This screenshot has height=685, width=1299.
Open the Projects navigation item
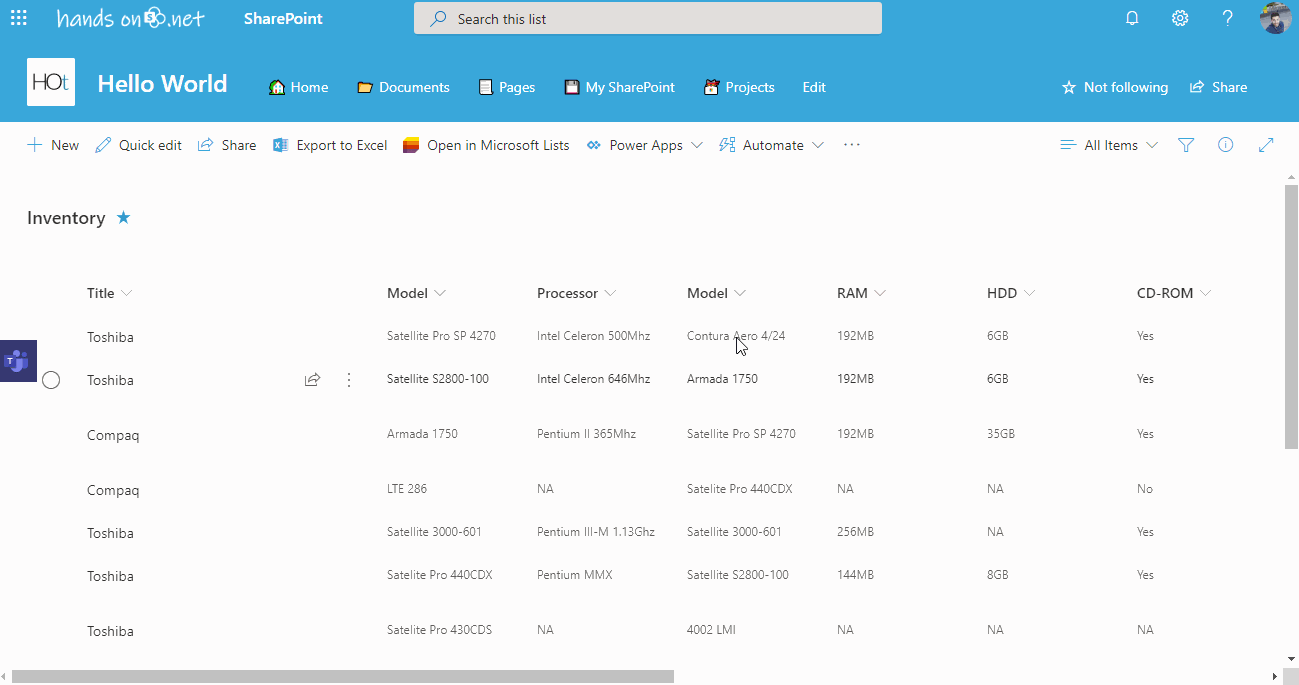[x=739, y=87]
